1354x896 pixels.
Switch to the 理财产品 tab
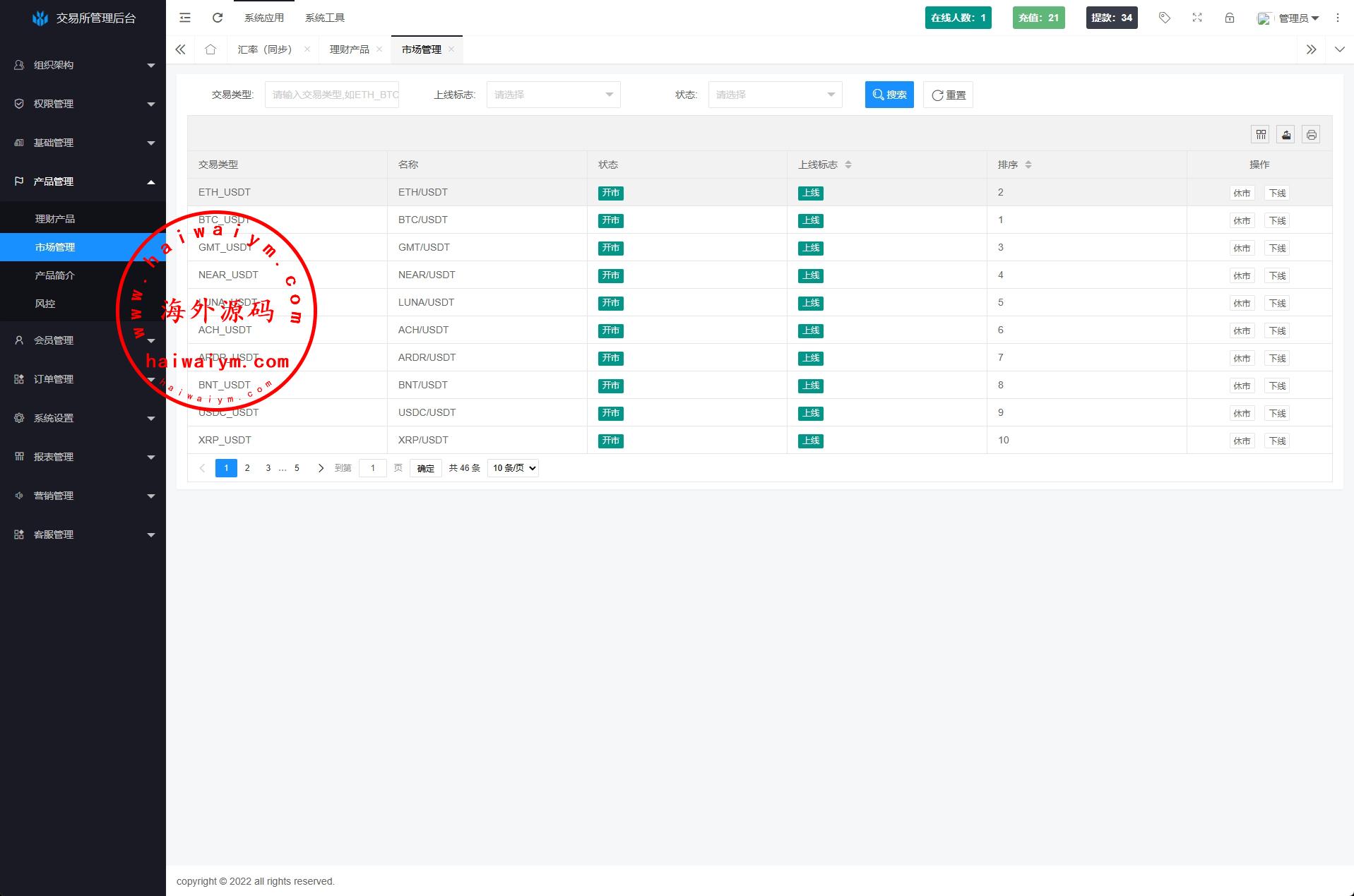point(349,49)
